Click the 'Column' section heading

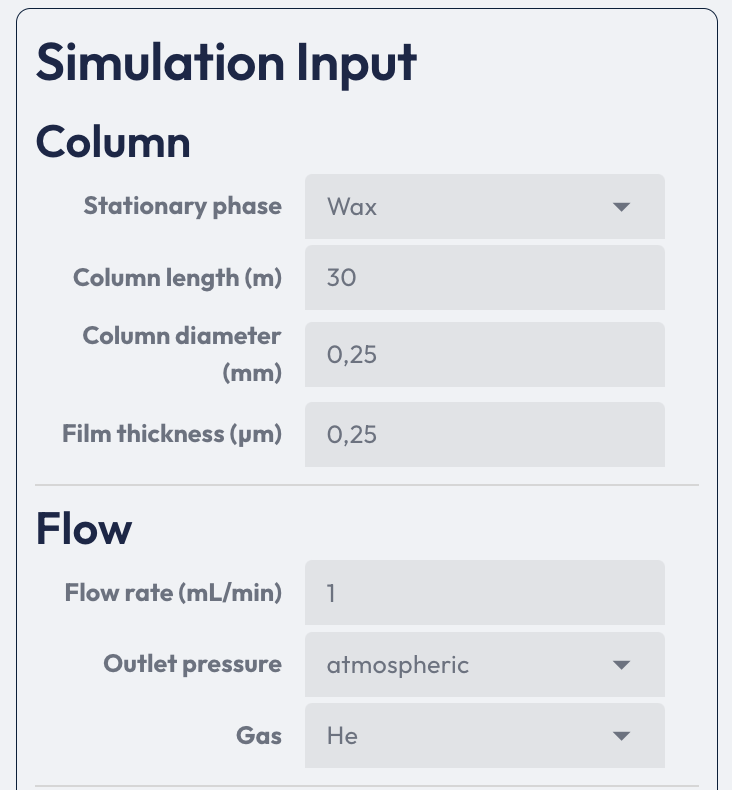click(113, 142)
